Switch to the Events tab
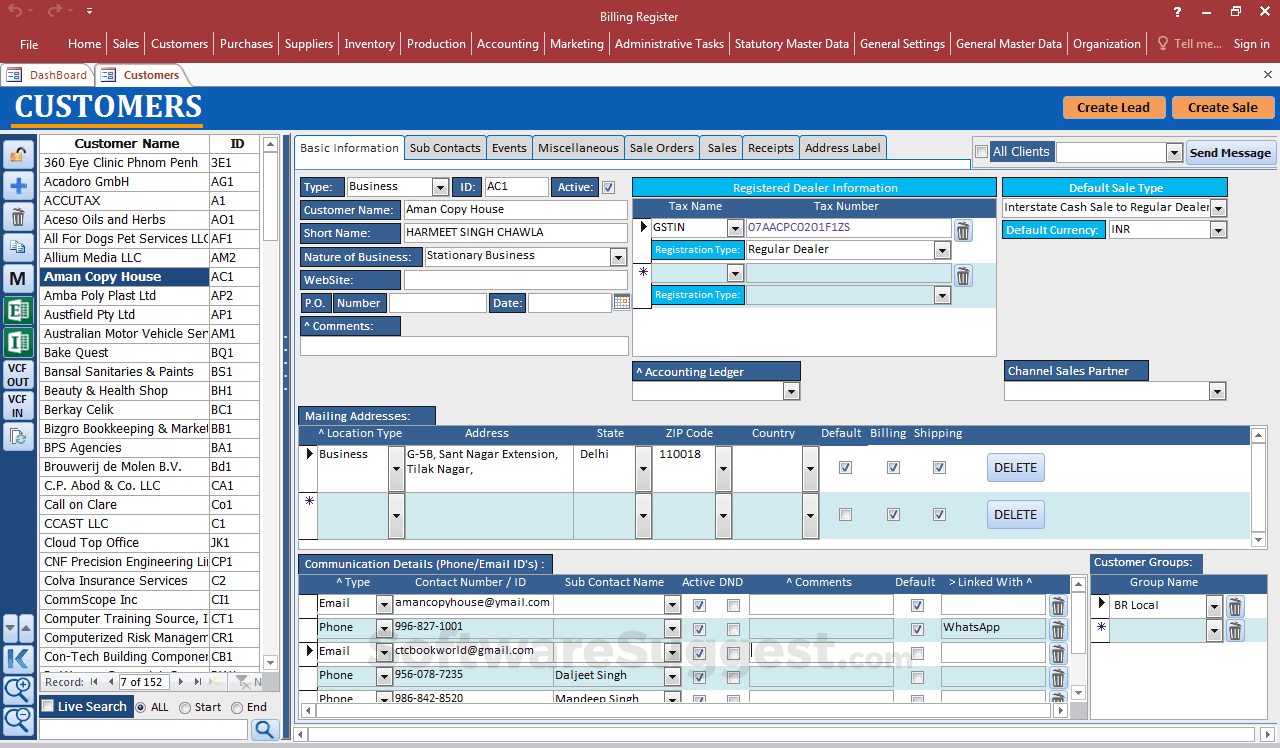 point(509,148)
